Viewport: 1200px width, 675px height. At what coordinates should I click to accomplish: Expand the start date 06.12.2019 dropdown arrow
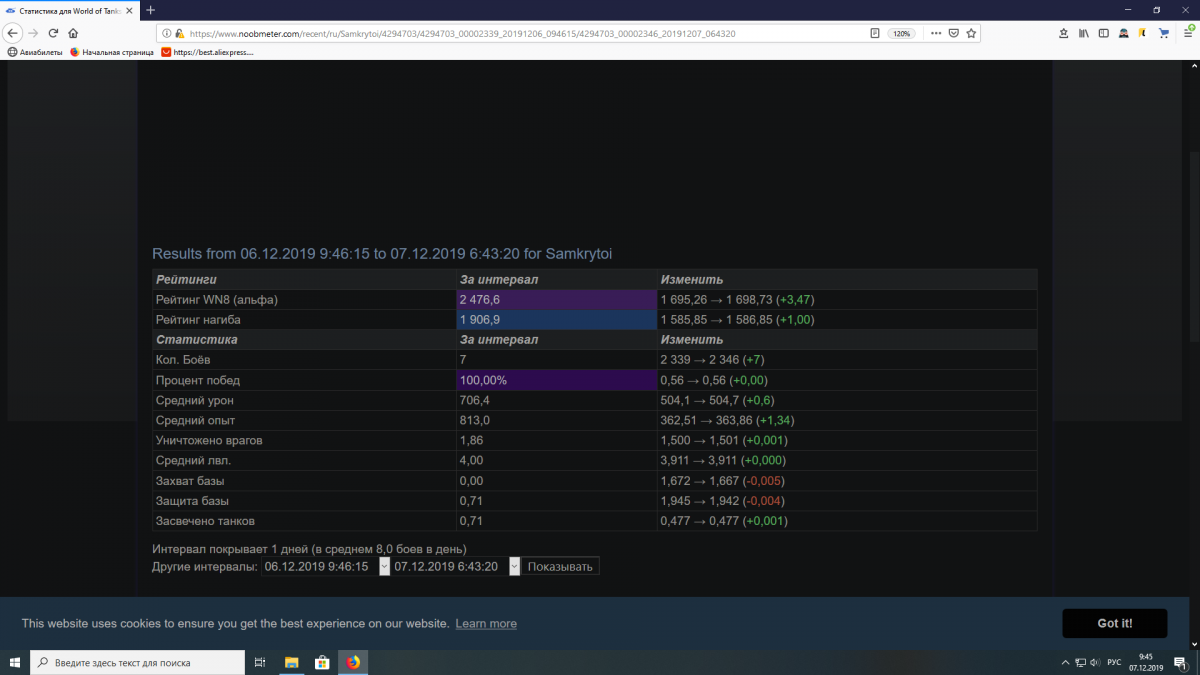click(385, 566)
